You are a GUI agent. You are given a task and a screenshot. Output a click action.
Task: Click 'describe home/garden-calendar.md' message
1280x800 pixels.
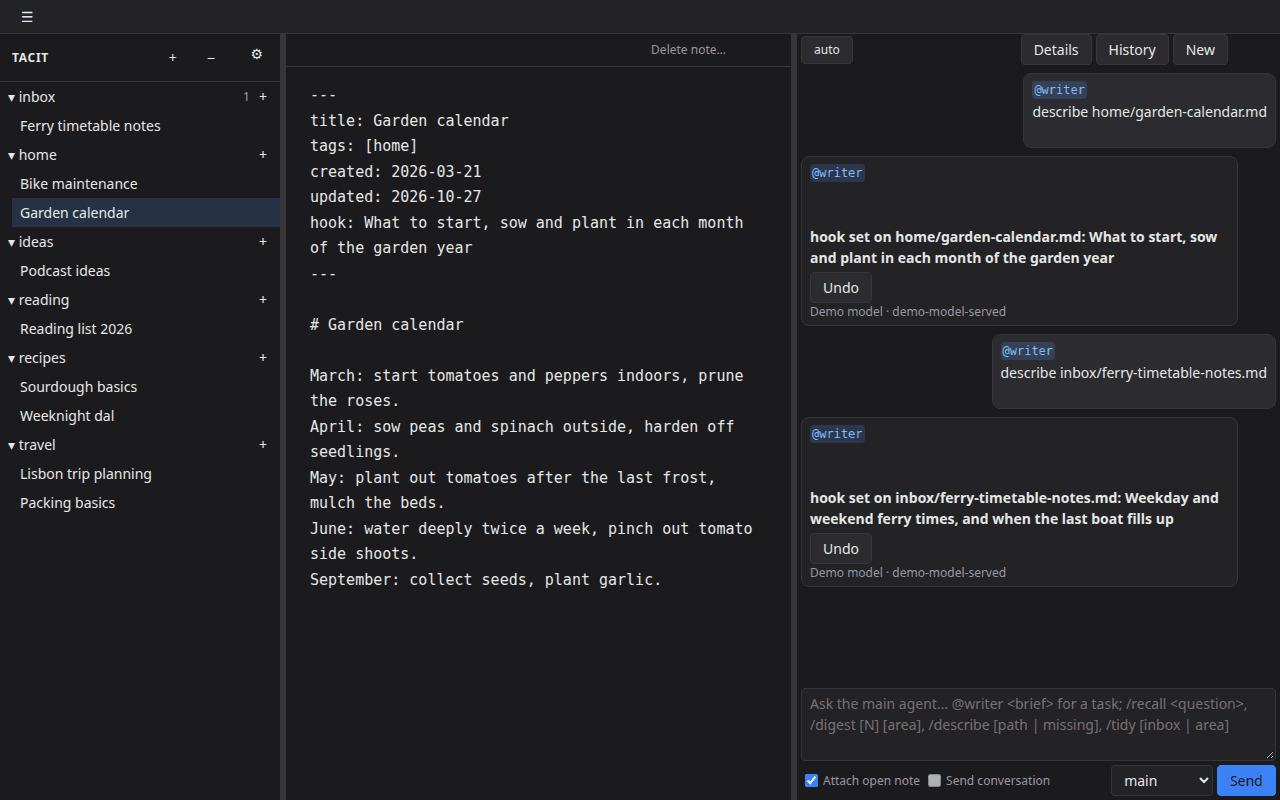pos(1150,112)
